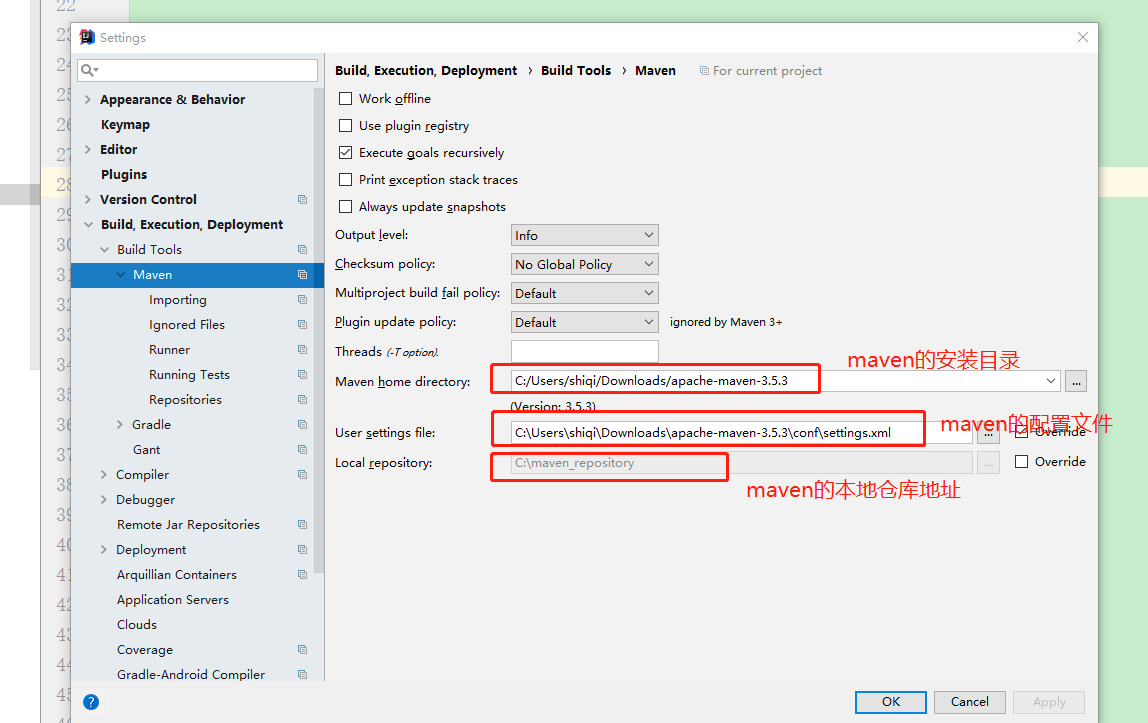
Task: Click project-level icon beside Gradle-Android Compiler
Action: [x=302, y=674]
